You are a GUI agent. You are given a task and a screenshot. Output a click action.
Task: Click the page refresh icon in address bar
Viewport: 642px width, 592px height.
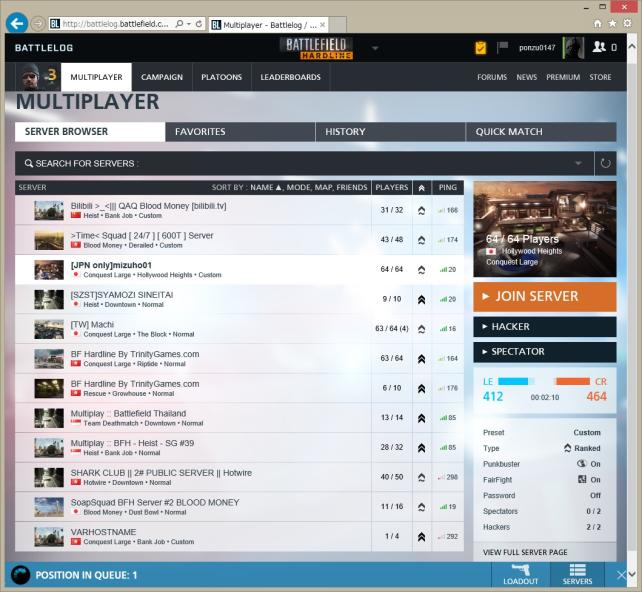(199, 24)
